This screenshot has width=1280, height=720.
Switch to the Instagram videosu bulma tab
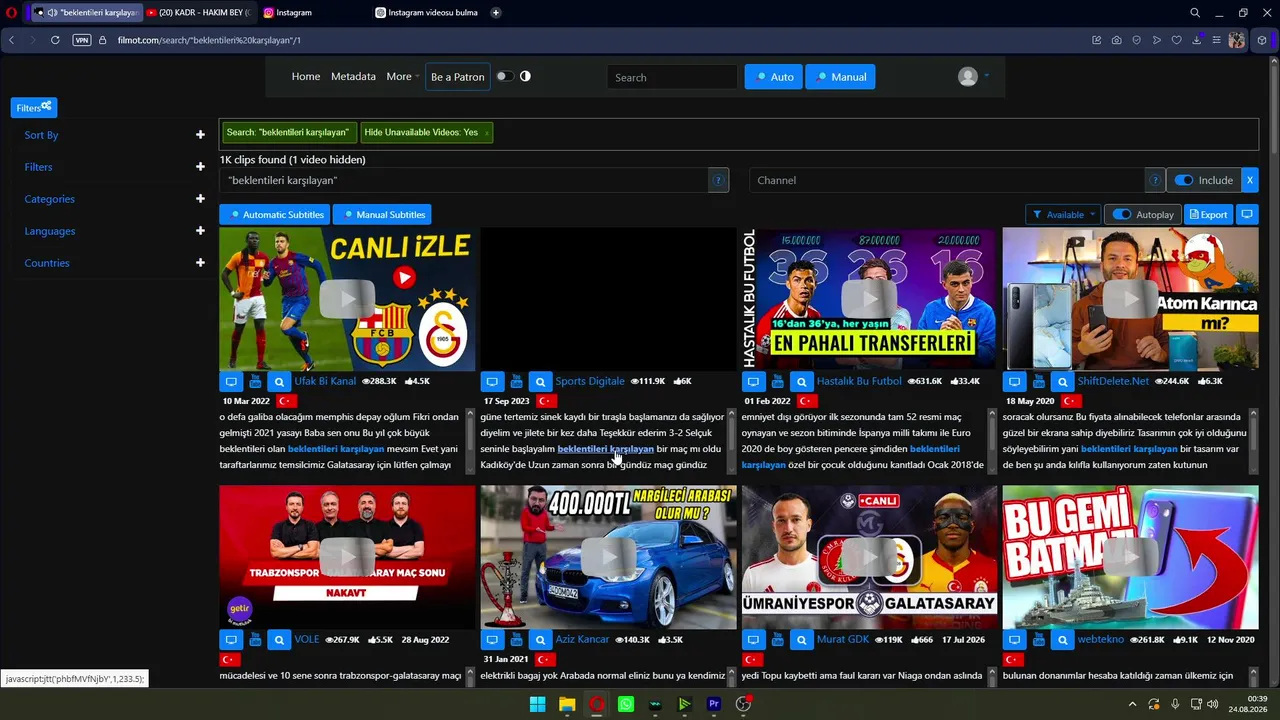pyautogui.click(x=427, y=13)
